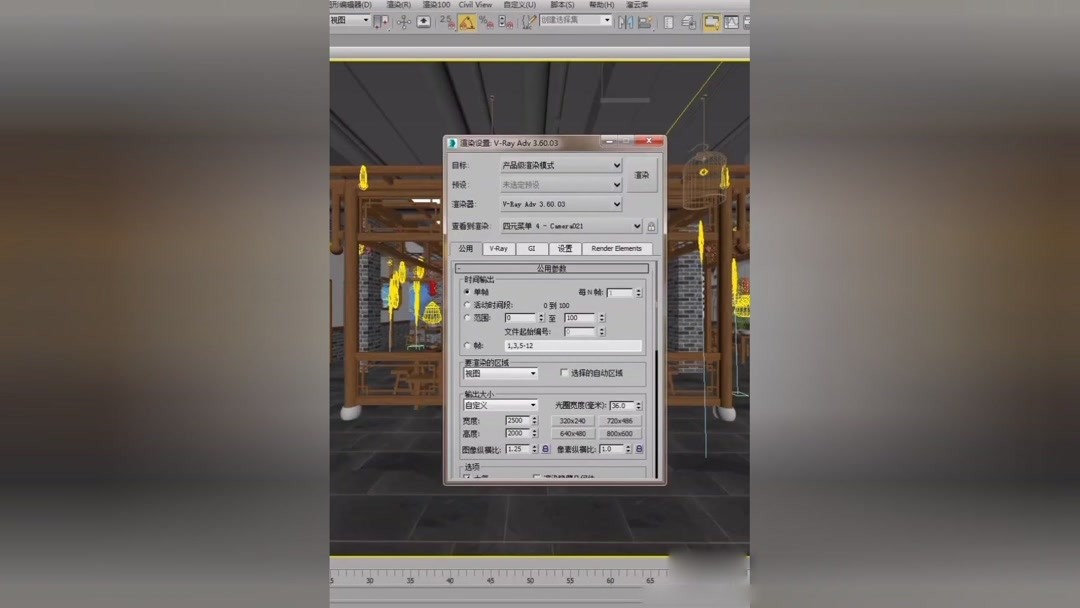Switch to the GI tab
This screenshot has width=1080, height=608.
point(531,248)
